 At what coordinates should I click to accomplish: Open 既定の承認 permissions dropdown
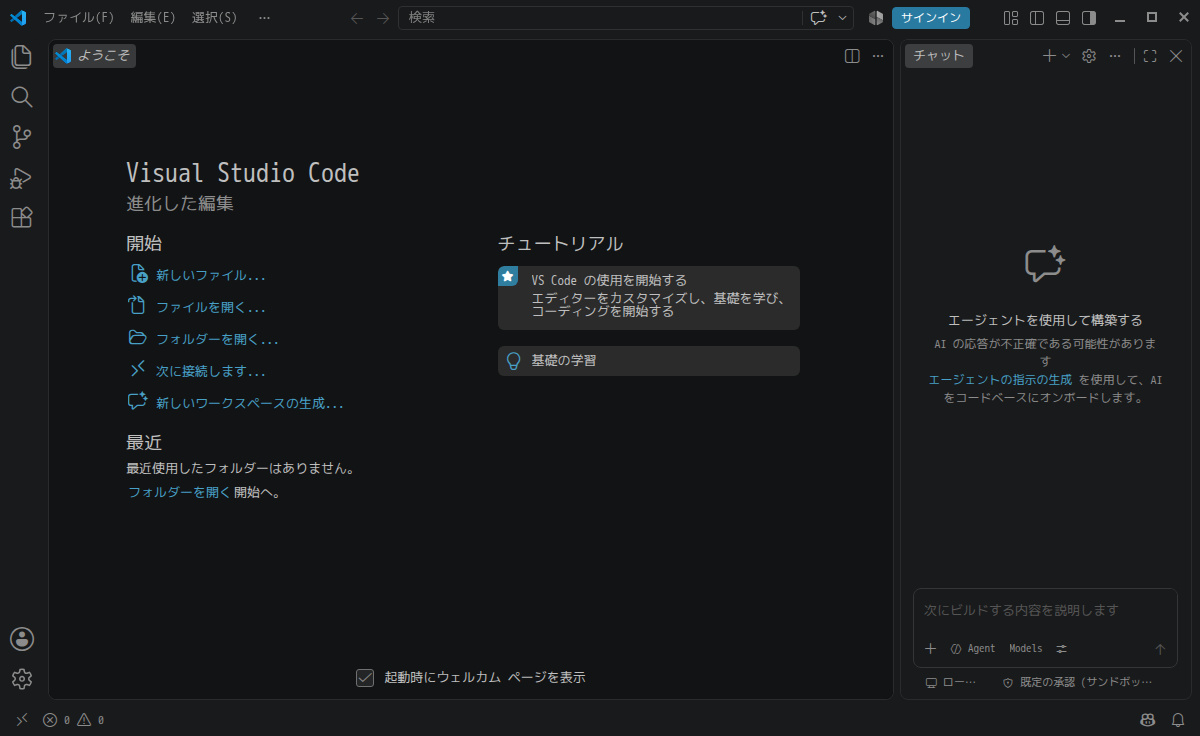tap(1078, 682)
